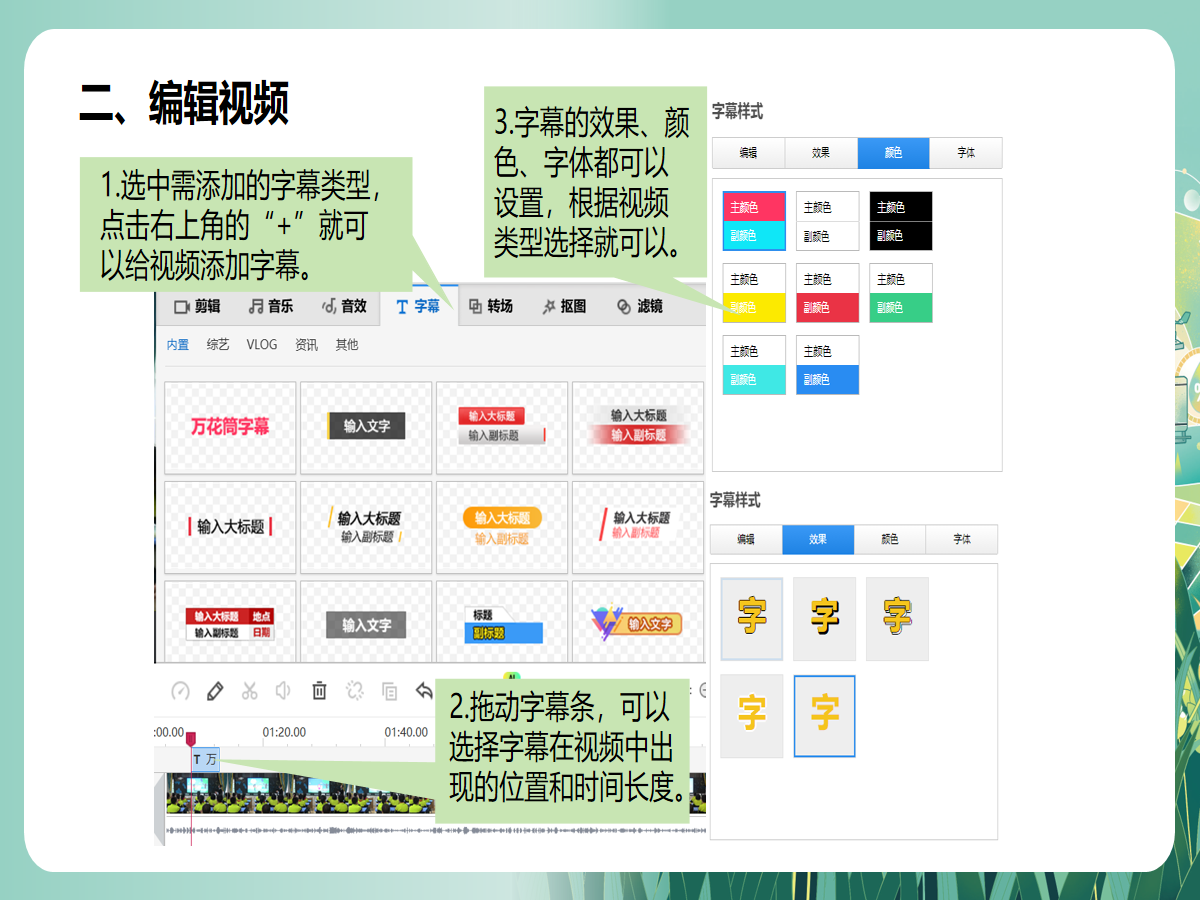
Task: Click the speedometer speed icon
Action: (x=181, y=691)
